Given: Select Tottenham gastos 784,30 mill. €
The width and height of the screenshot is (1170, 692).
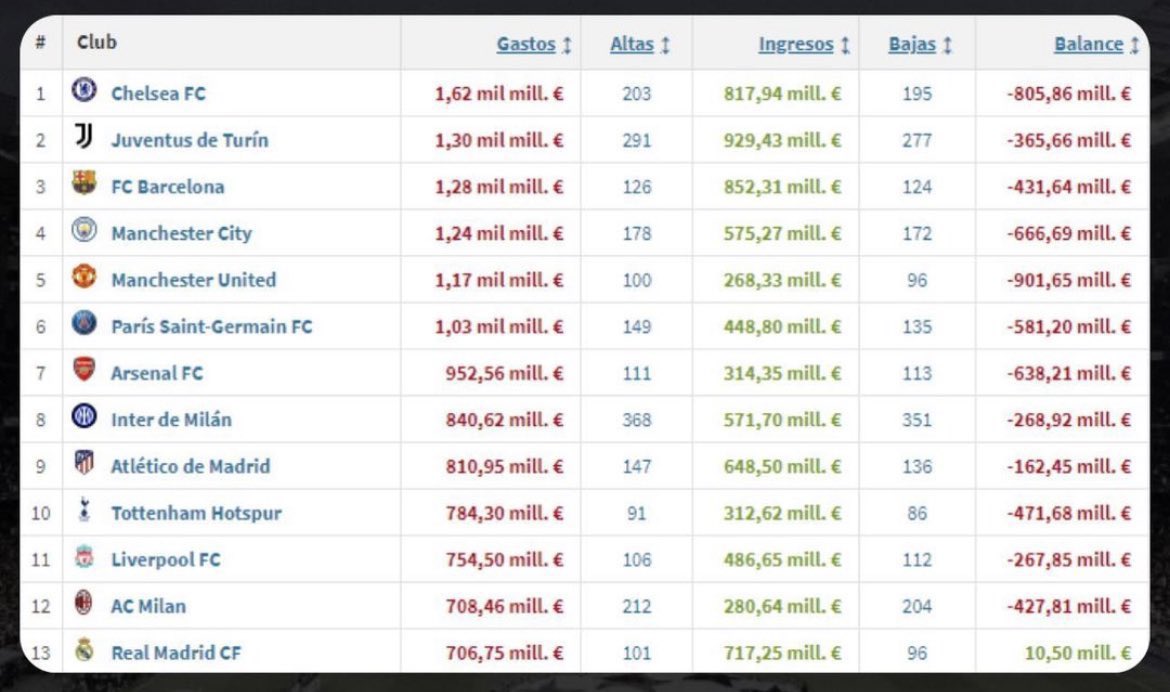Looking at the screenshot, I should [x=504, y=513].
